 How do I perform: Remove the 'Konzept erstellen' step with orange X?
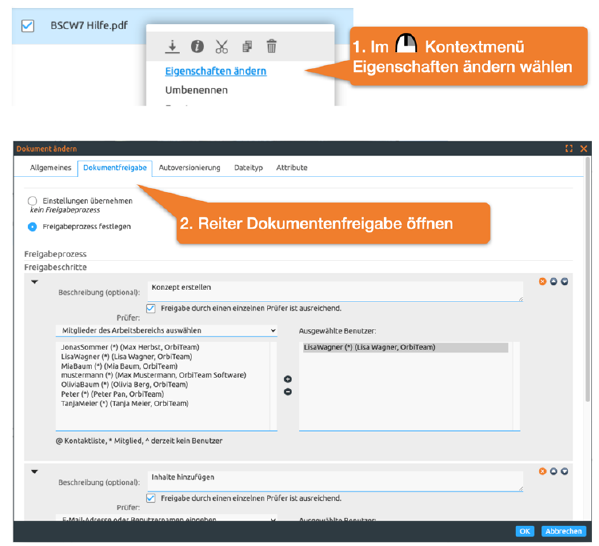(542, 282)
